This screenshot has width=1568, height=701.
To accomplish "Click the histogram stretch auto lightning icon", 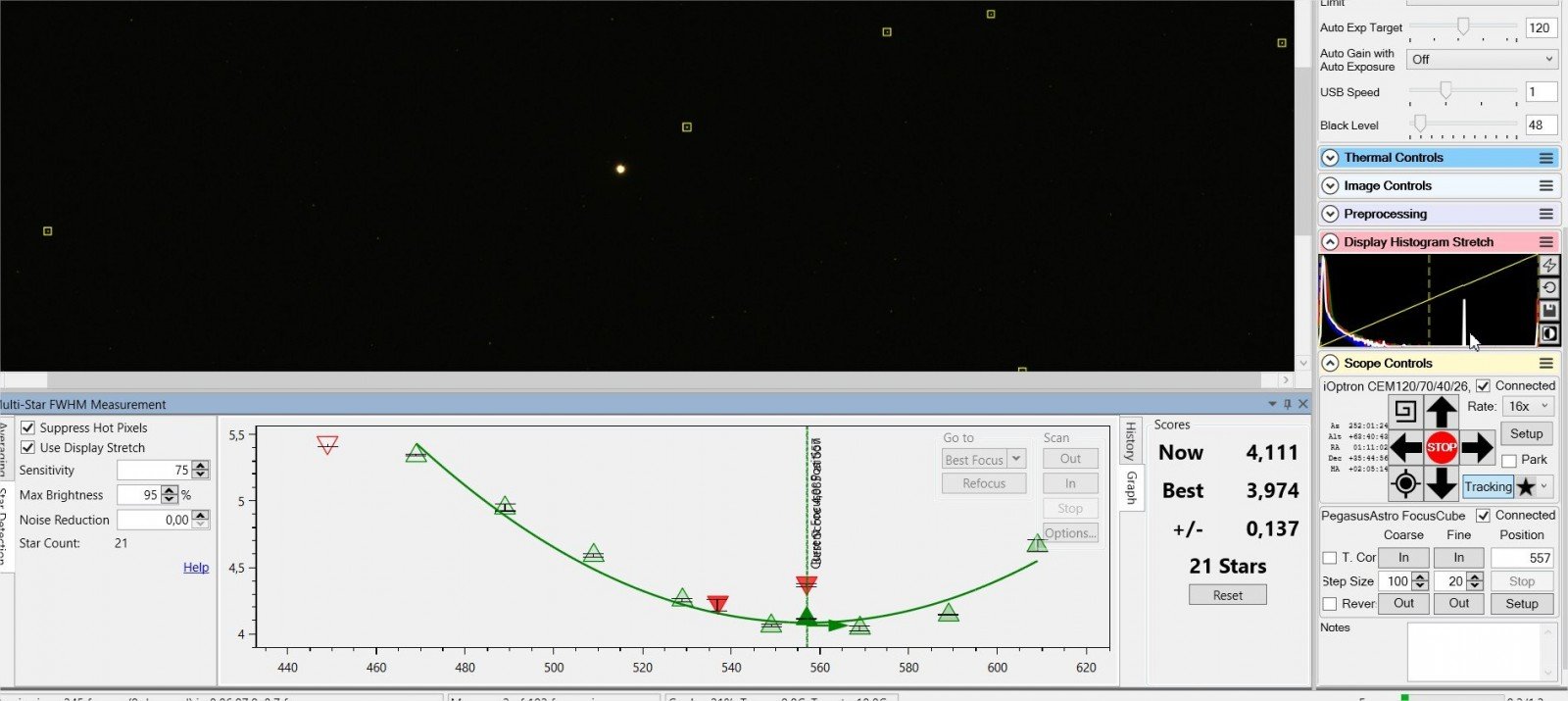I will (x=1549, y=266).
